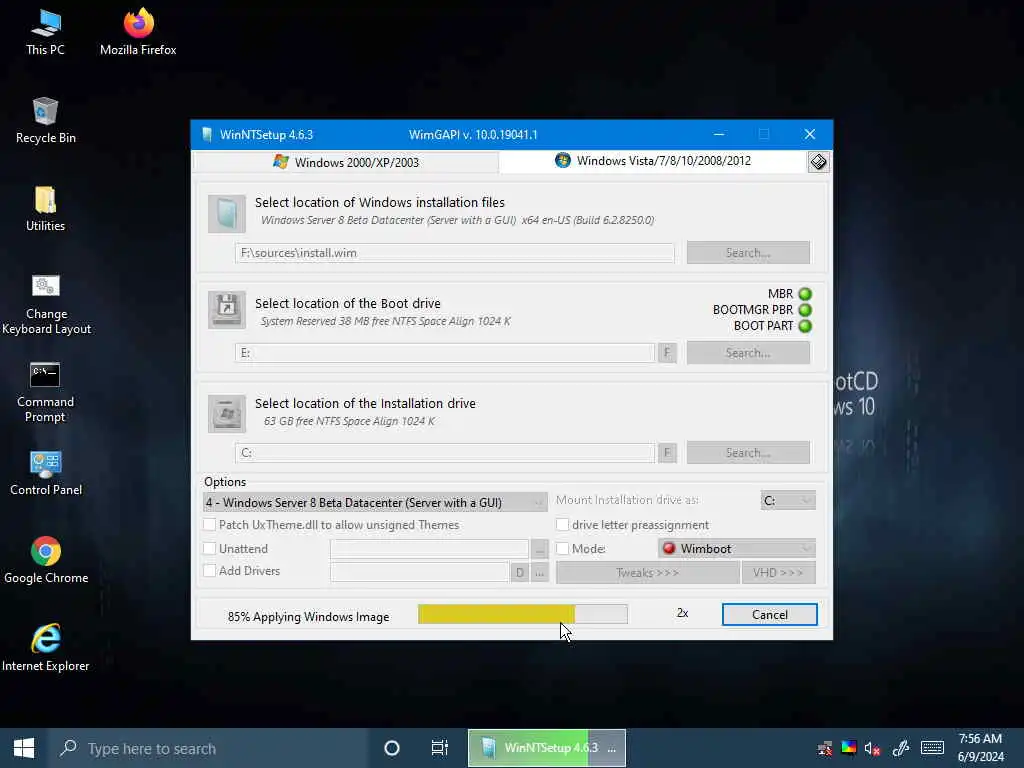Click the network tray icon

(825, 748)
